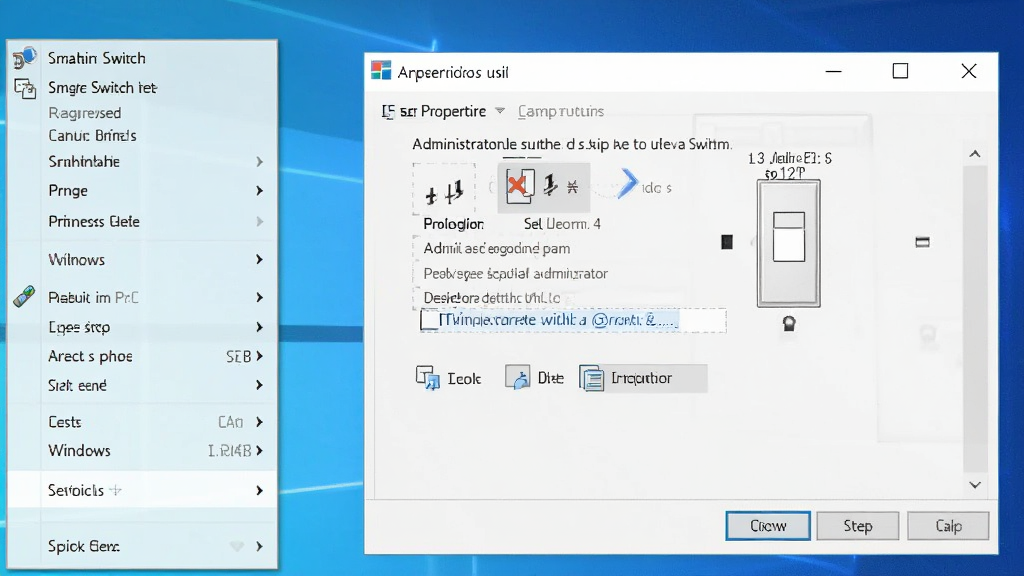Screen dimensions: 1024x576
Task: Click the red X document icon
Action: (520, 186)
